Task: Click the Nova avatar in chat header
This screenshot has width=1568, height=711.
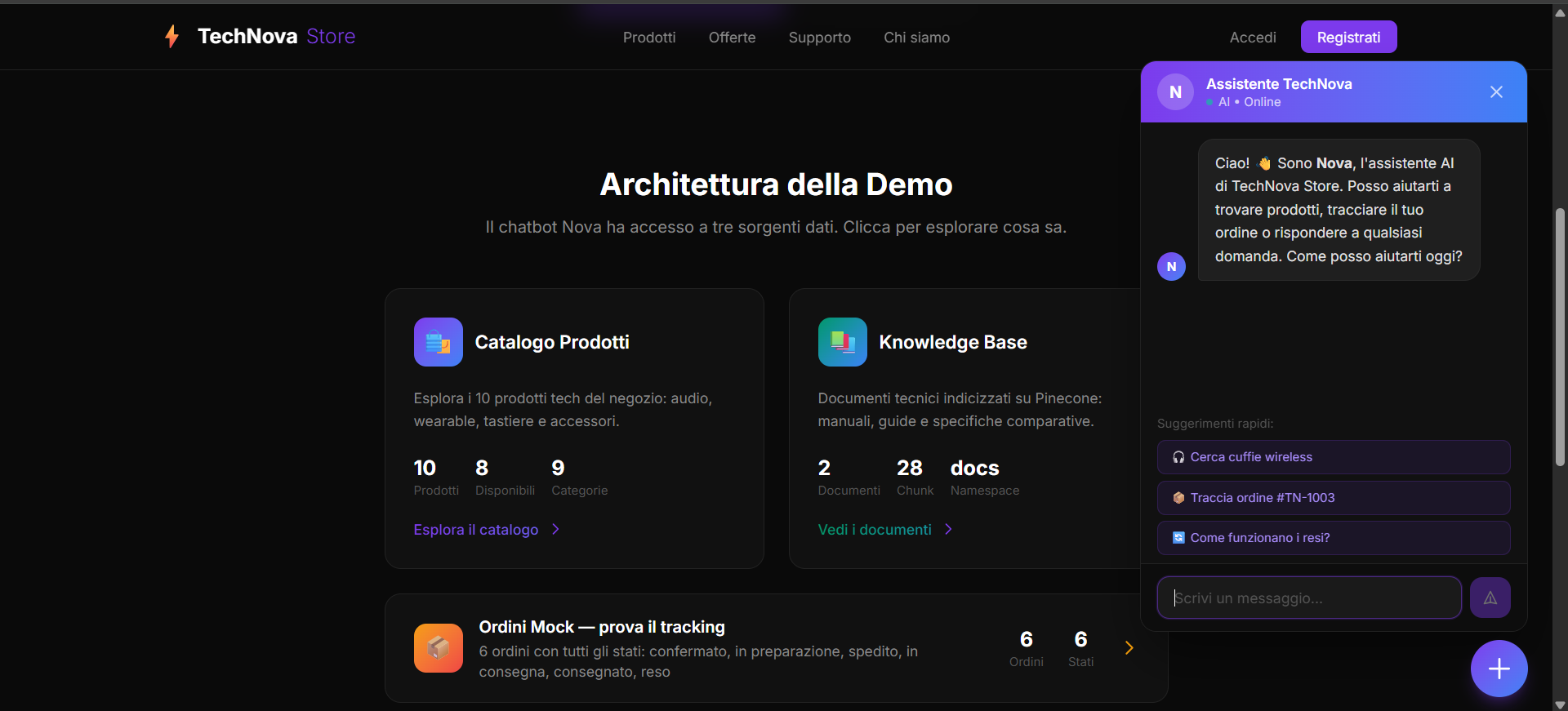Action: [1175, 92]
